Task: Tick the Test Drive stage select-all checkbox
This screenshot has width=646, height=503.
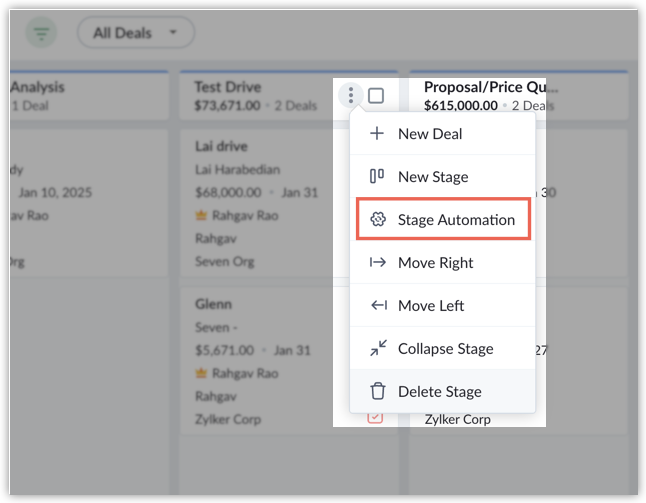Action: pos(376,96)
